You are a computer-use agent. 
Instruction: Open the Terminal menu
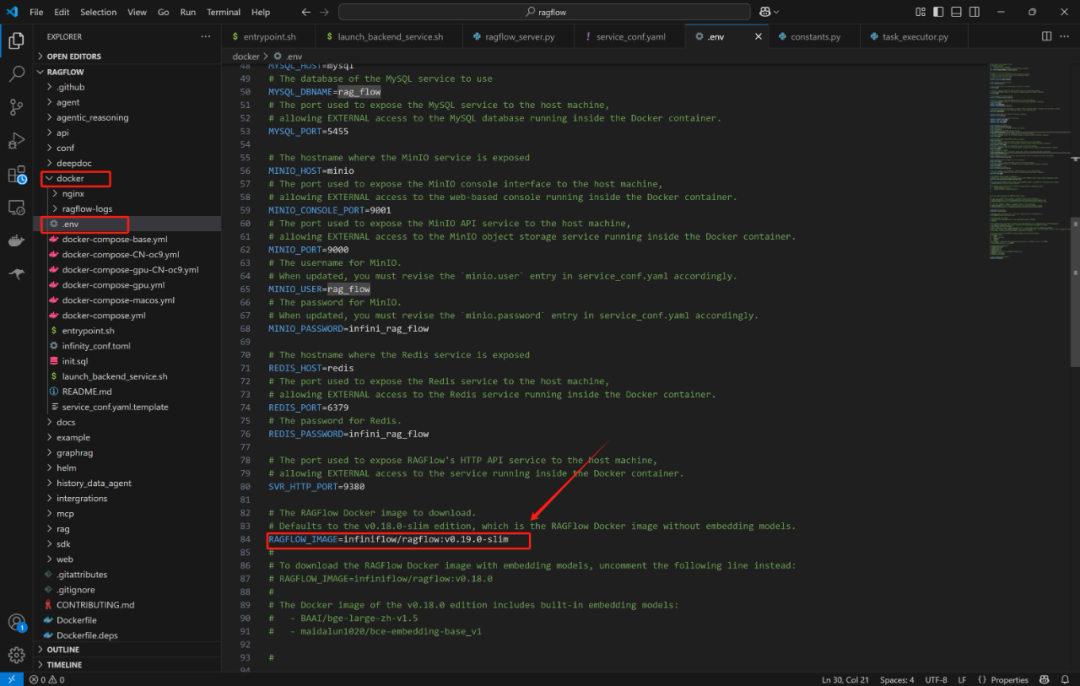pyautogui.click(x=223, y=12)
